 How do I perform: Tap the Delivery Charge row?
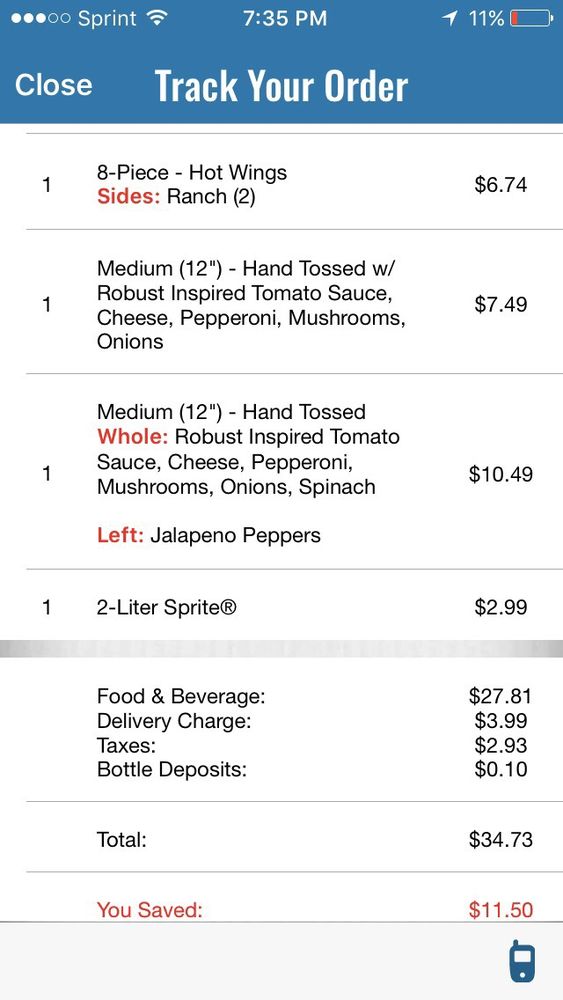click(312, 721)
